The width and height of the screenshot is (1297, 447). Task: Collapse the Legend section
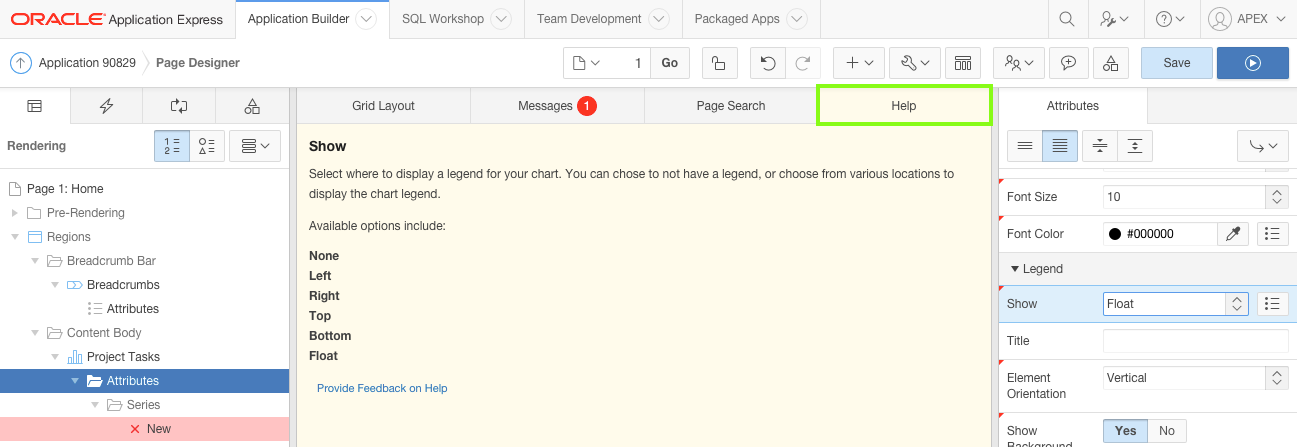1015,269
